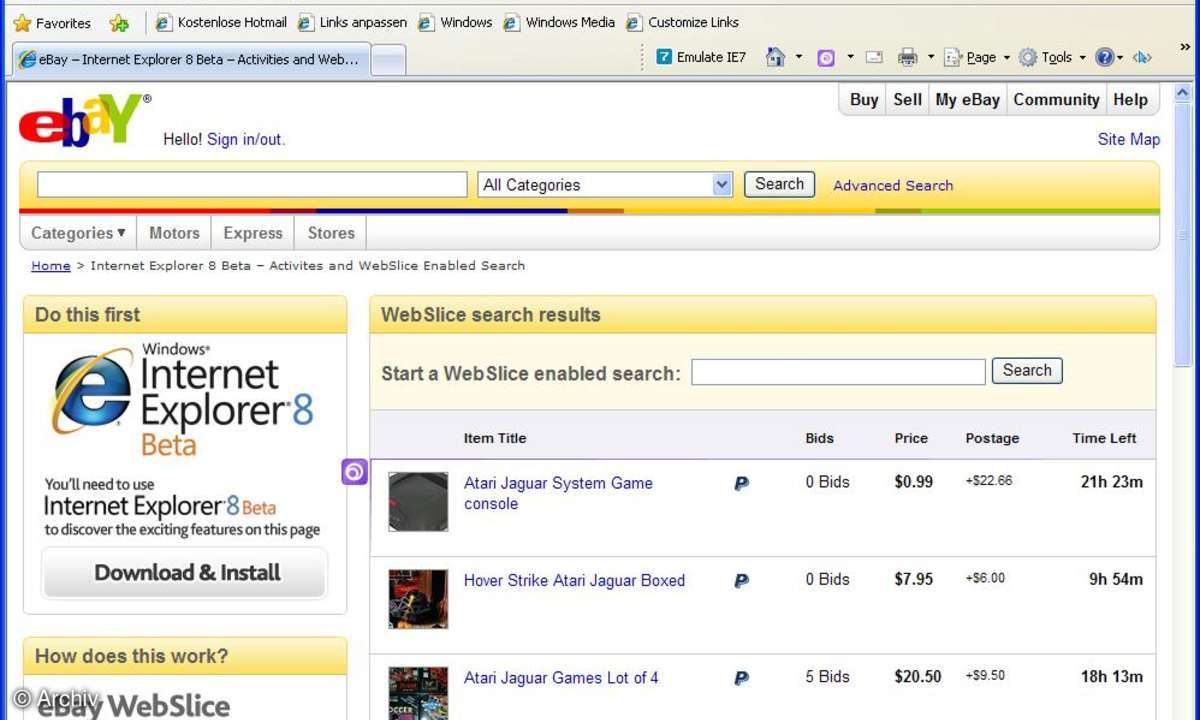Click the 5 Bids text
The image size is (1200, 720).
click(828, 677)
